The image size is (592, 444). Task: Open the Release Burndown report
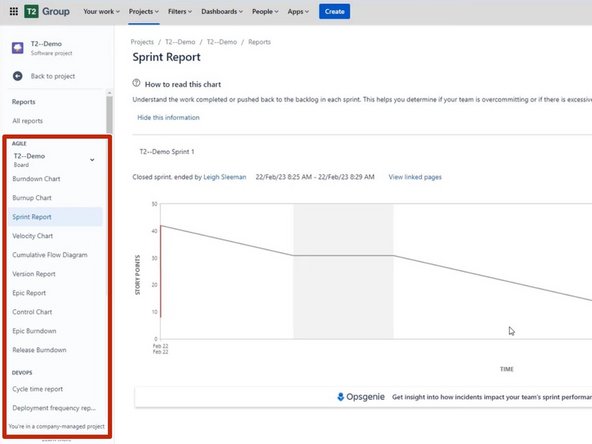[x=39, y=350]
